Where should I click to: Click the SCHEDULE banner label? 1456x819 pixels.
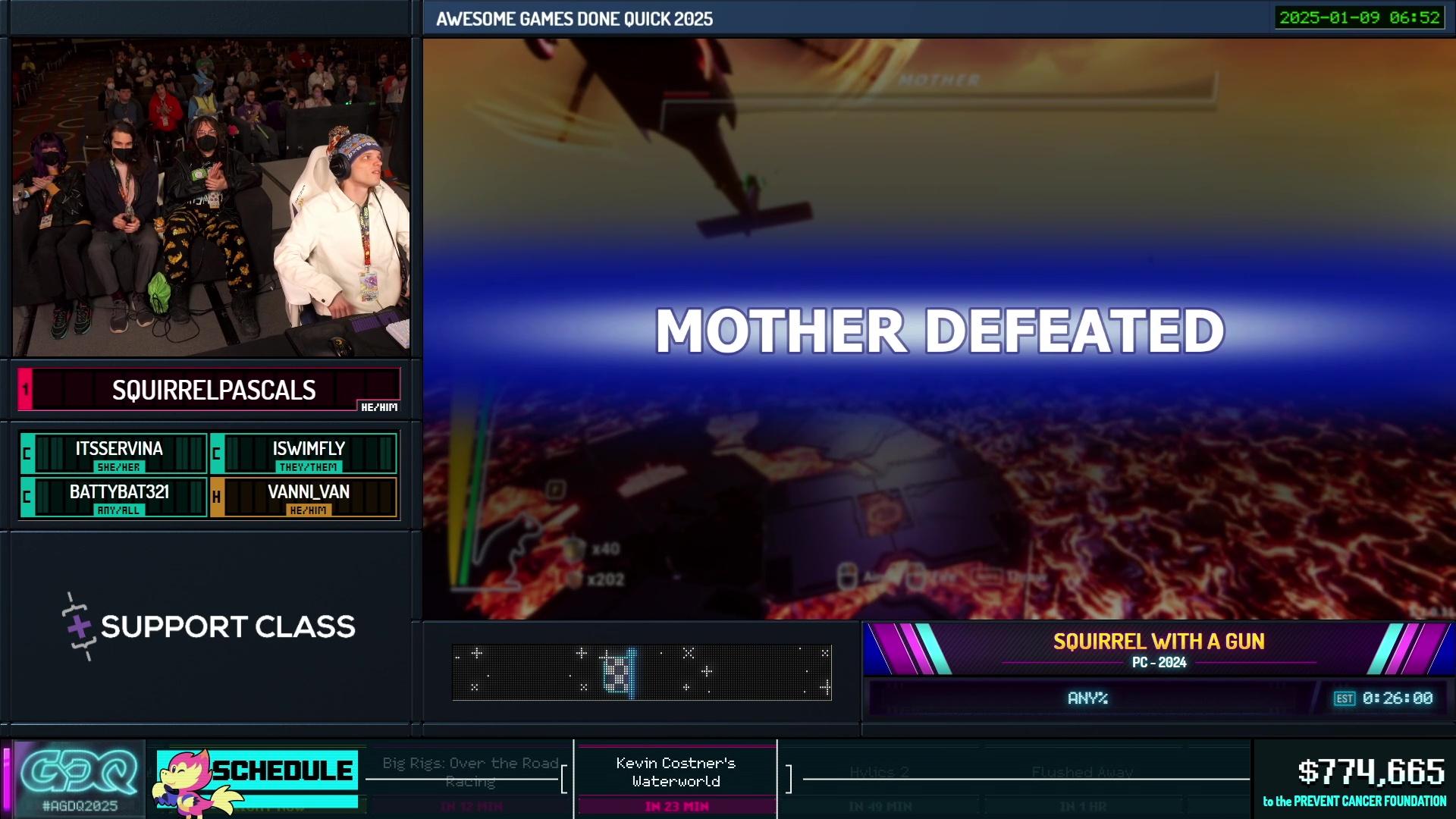pos(282,770)
